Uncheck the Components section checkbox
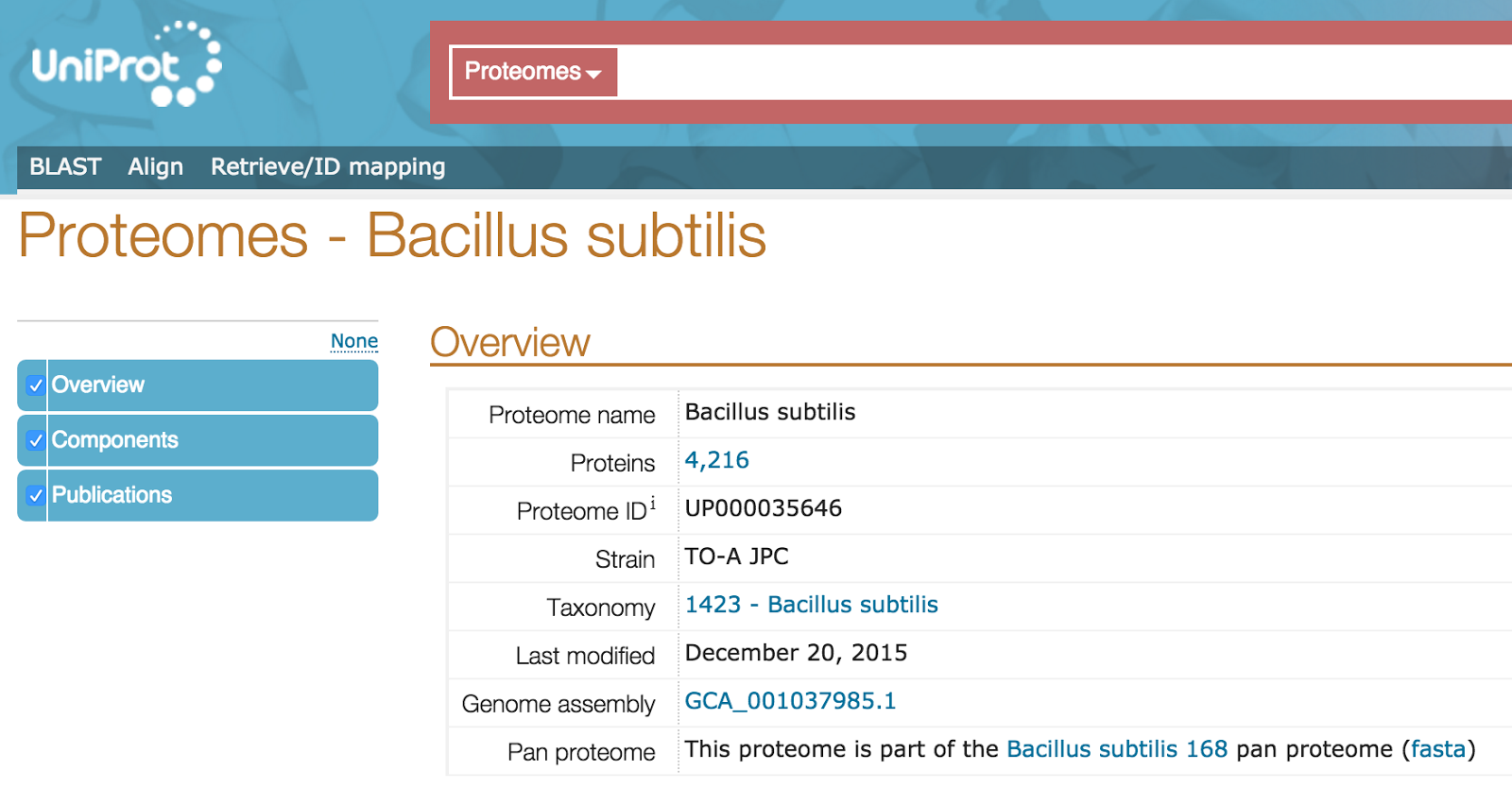This screenshot has height=788, width=1512. (x=36, y=440)
